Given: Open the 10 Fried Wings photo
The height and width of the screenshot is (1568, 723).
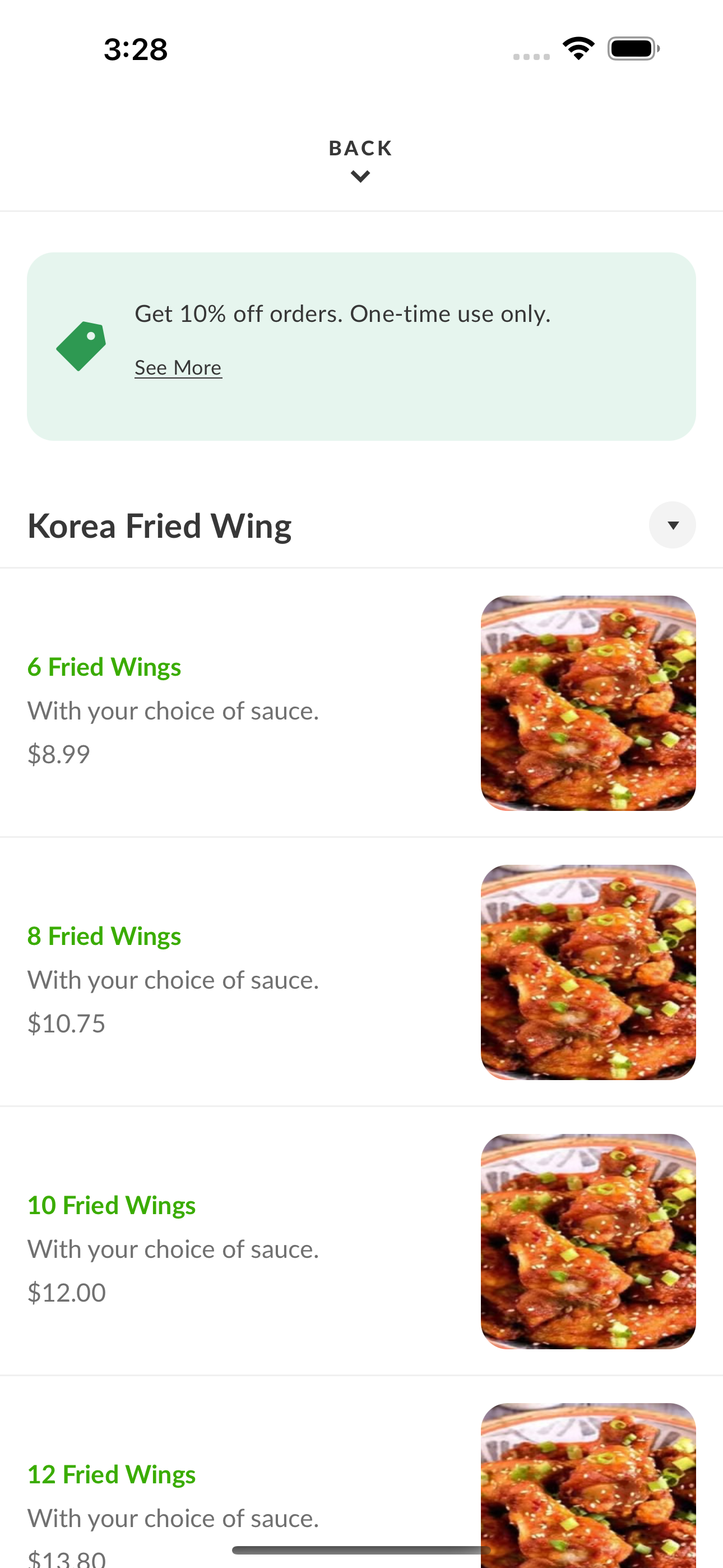Looking at the screenshot, I should pyautogui.click(x=588, y=1241).
